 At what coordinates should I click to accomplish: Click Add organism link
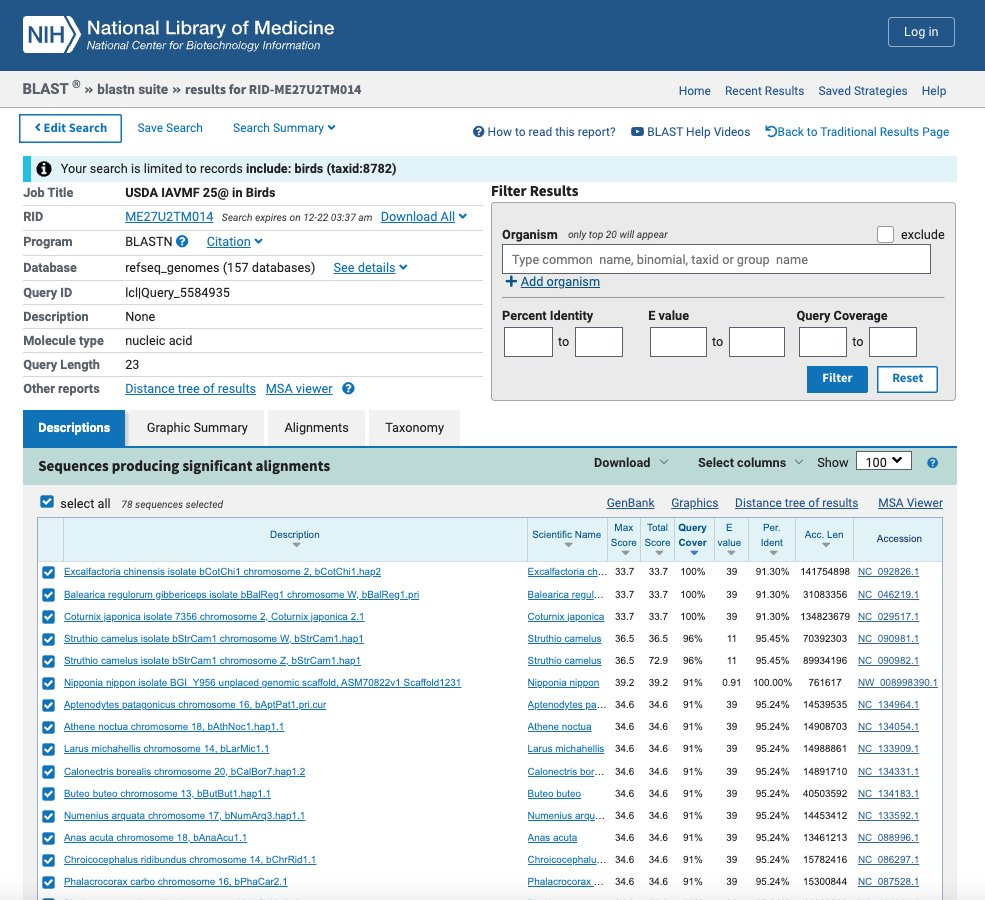click(560, 281)
